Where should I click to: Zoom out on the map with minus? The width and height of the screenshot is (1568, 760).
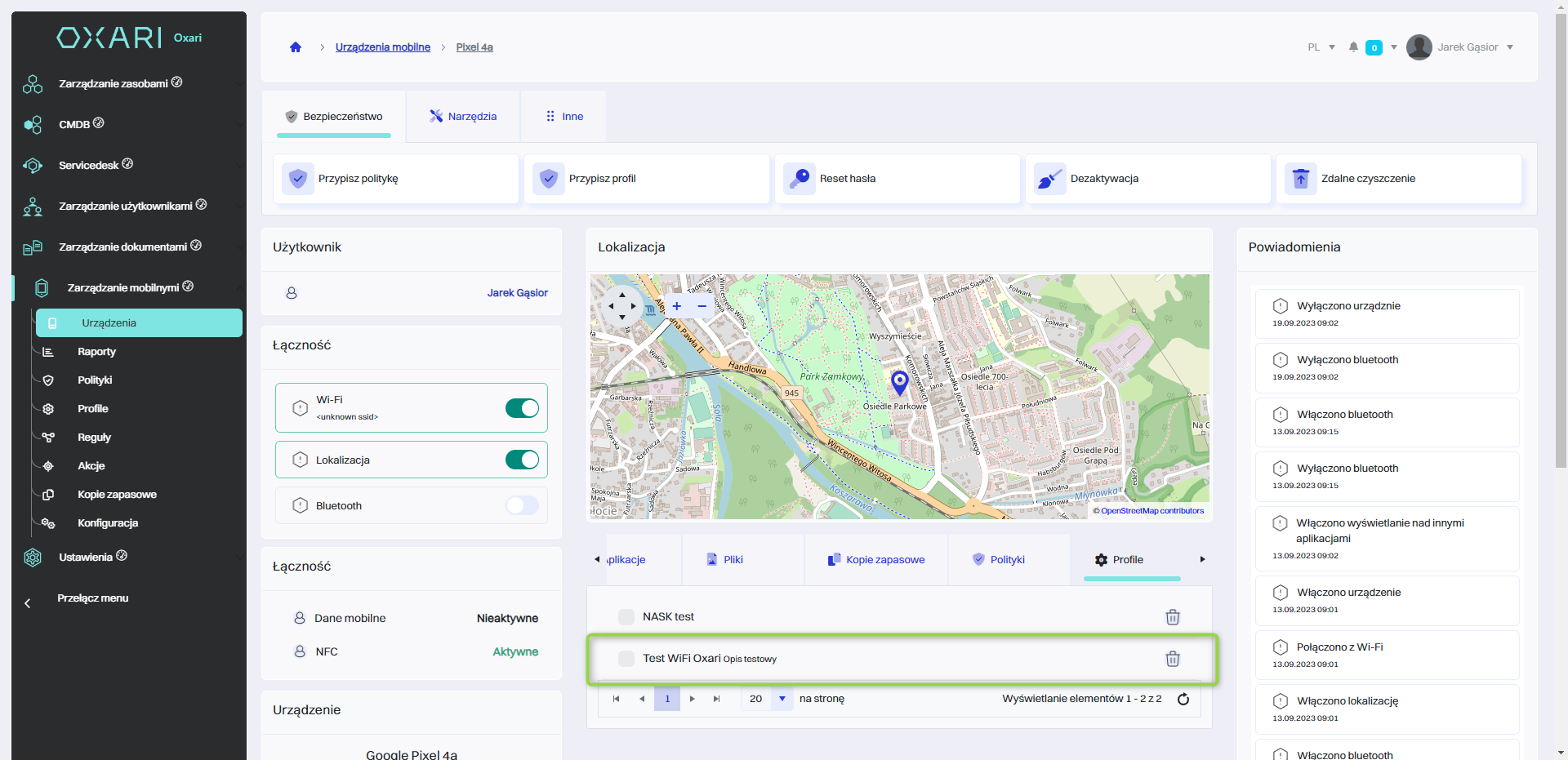(702, 306)
